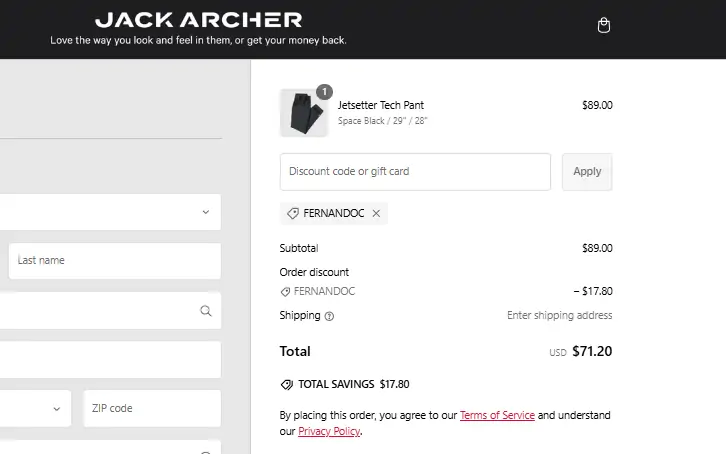Click into the ZIP code field

[151, 408]
